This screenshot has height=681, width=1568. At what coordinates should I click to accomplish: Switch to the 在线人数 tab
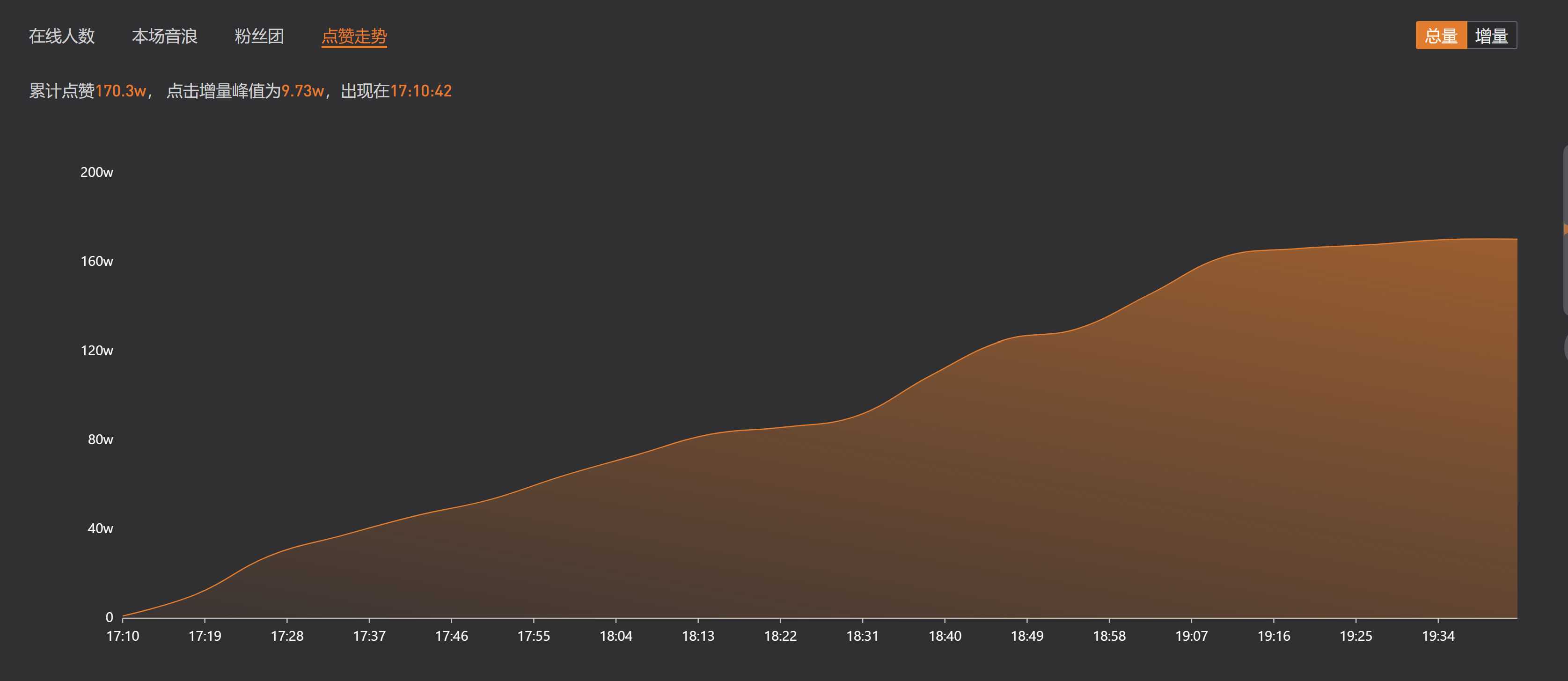61,36
